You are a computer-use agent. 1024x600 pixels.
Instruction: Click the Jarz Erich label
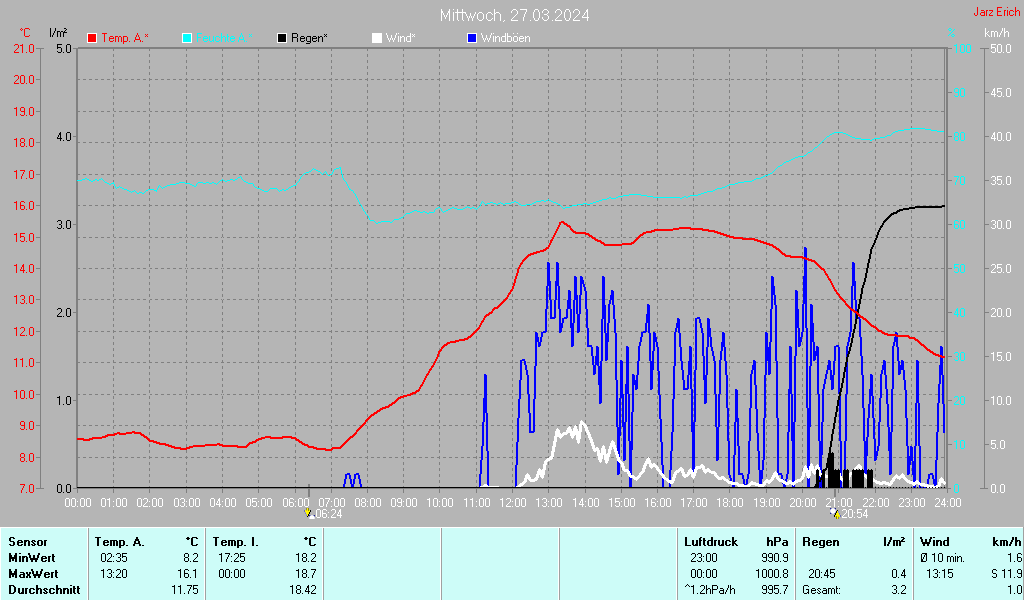click(997, 13)
